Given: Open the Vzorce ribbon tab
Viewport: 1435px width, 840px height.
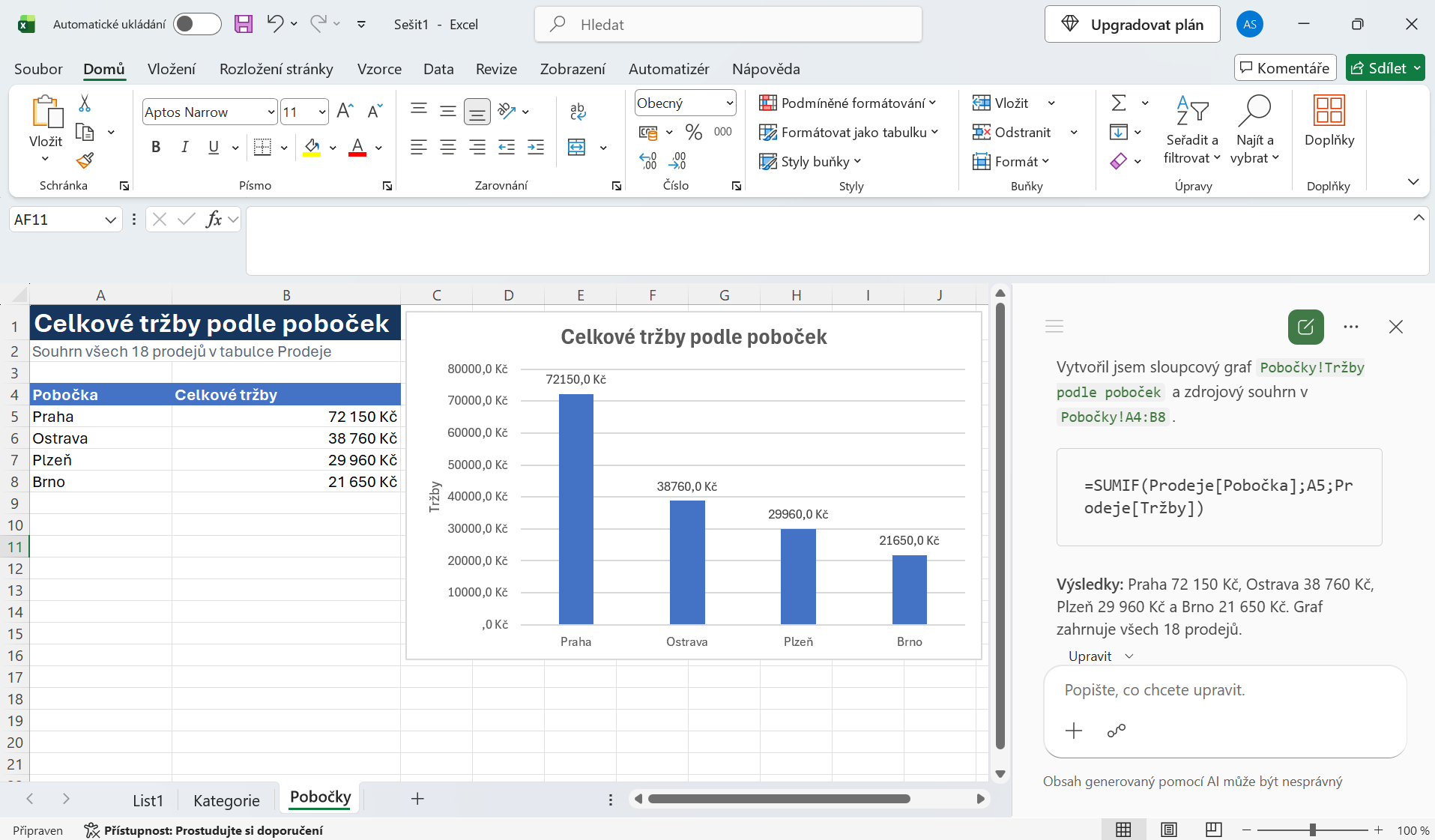Looking at the screenshot, I should tap(379, 69).
